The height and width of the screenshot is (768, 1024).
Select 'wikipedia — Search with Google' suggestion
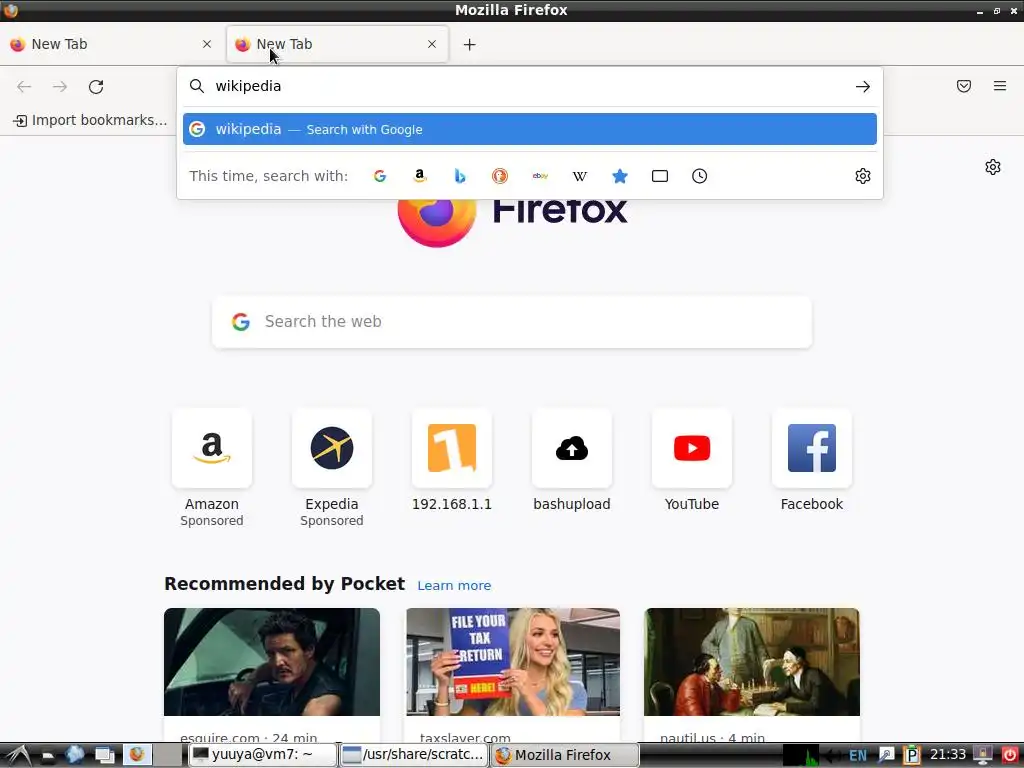pyautogui.click(x=530, y=129)
